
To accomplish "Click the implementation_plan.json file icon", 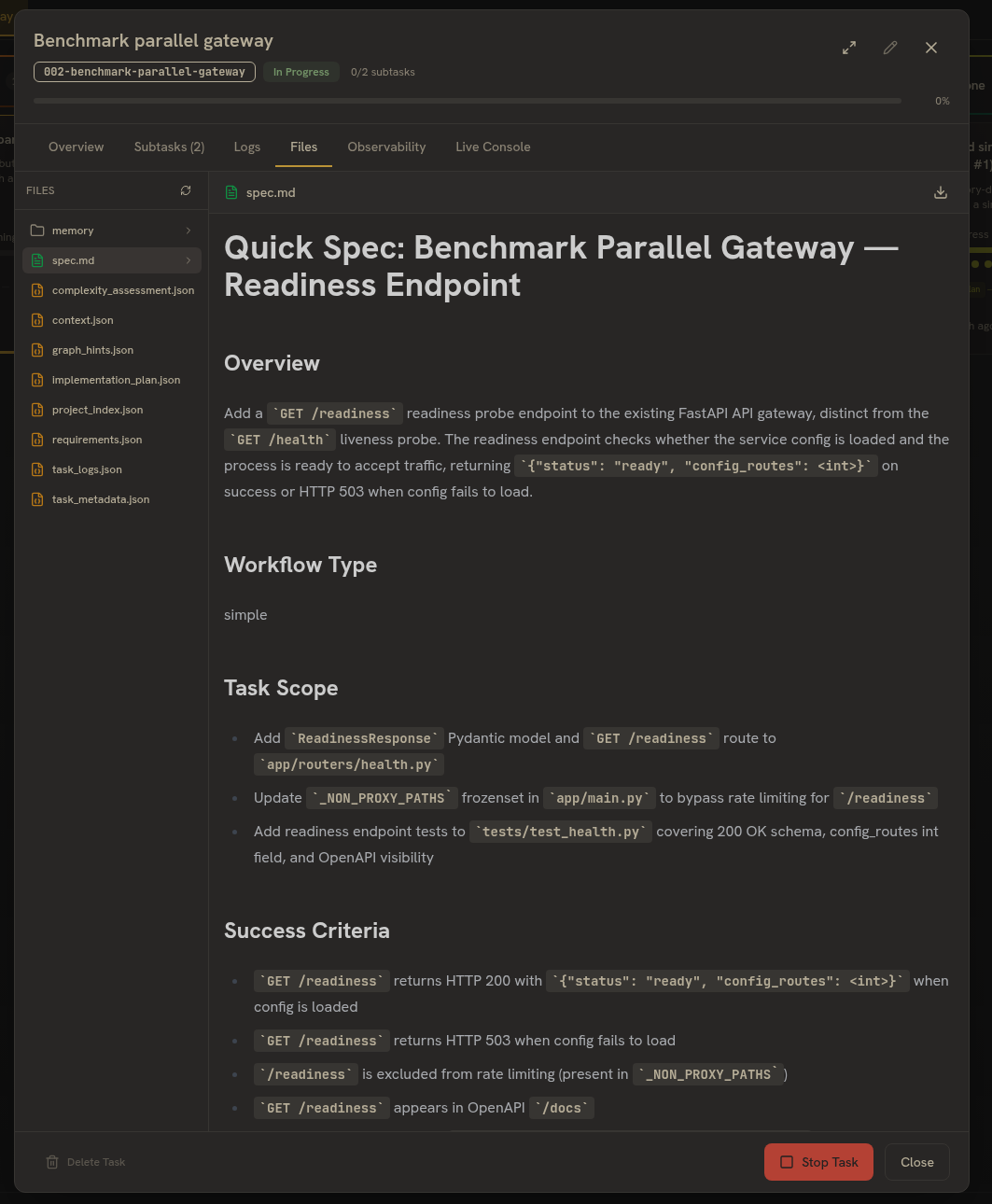I will pos(37,380).
